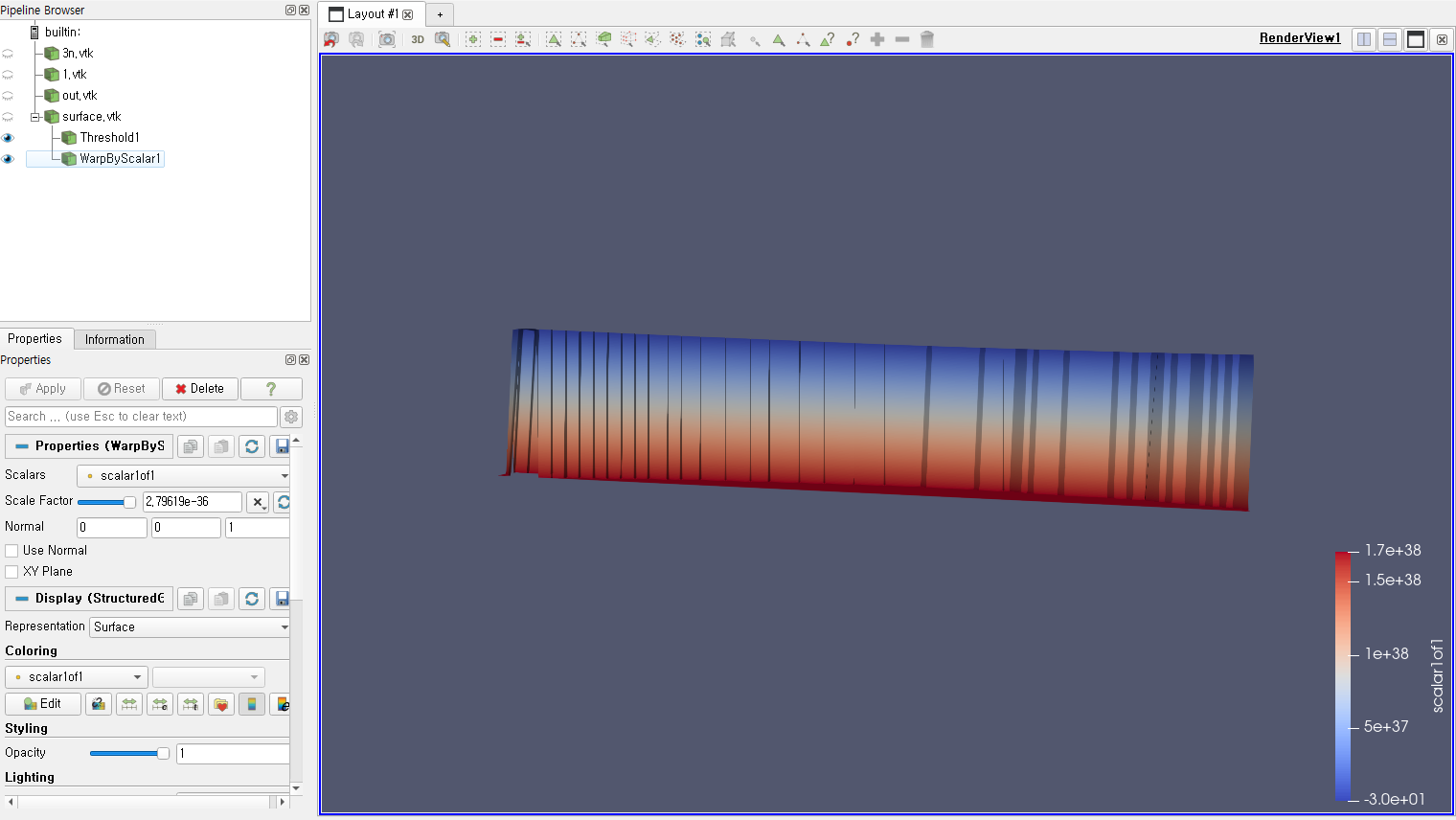Enable the Use Normal checkbox

(12, 551)
